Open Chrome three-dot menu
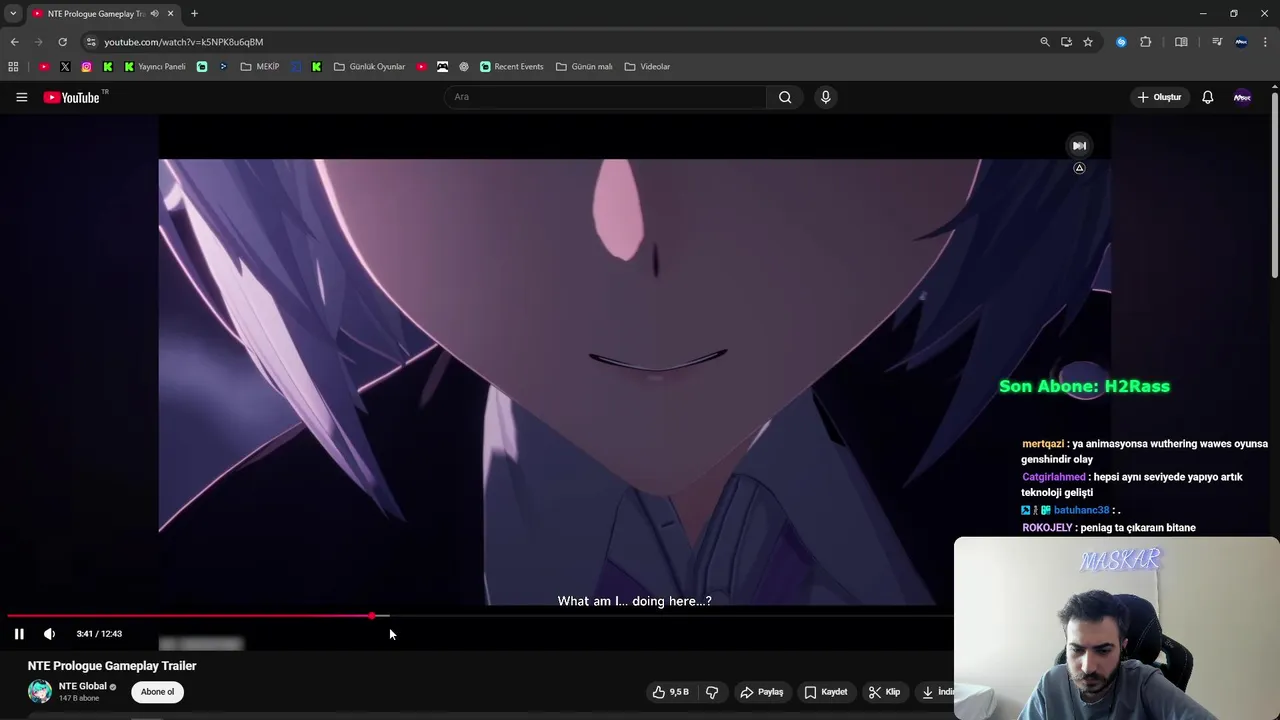Image resolution: width=1280 pixels, height=720 pixels. pos(1266,42)
